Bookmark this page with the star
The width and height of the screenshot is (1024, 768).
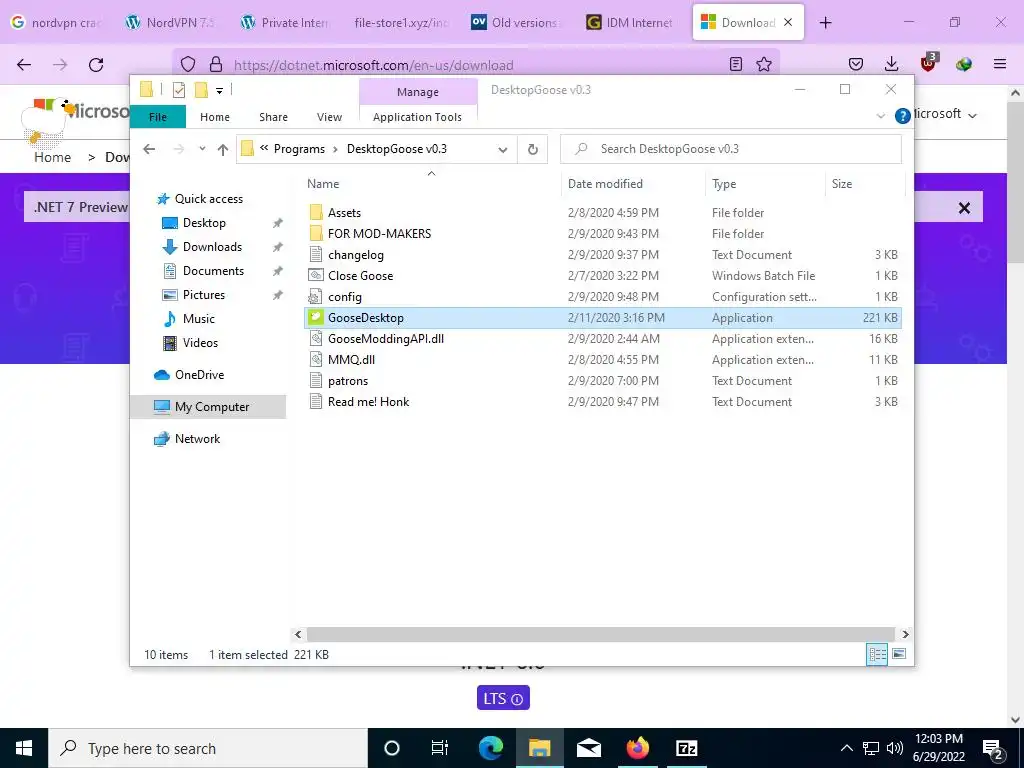point(763,64)
